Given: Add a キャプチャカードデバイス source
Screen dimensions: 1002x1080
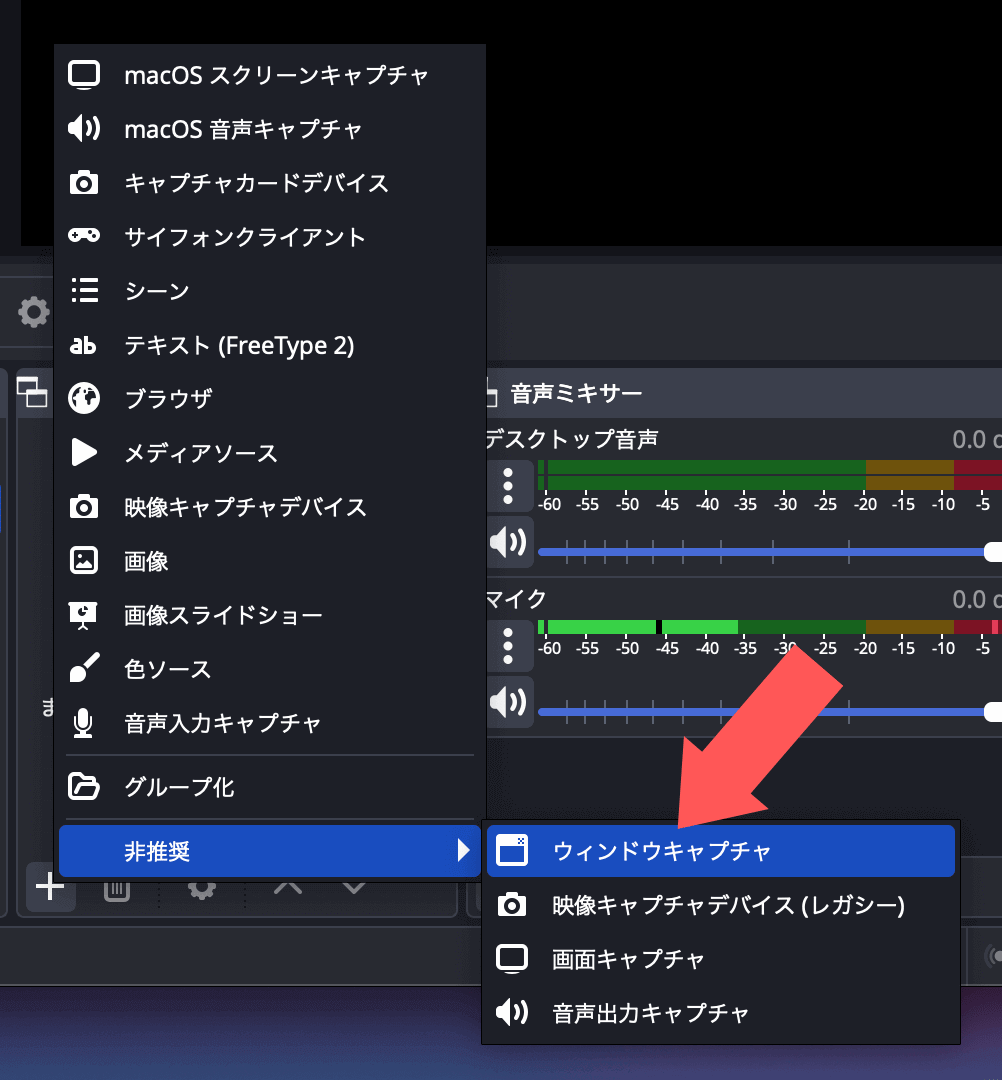Looking at the screenshot, I should pos(270,183).
